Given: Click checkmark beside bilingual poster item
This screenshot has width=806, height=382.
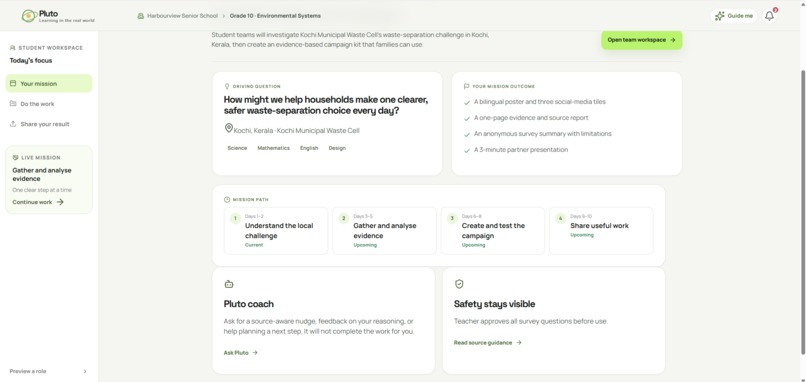Looking at the screenshot, I should tap(467, 102).
